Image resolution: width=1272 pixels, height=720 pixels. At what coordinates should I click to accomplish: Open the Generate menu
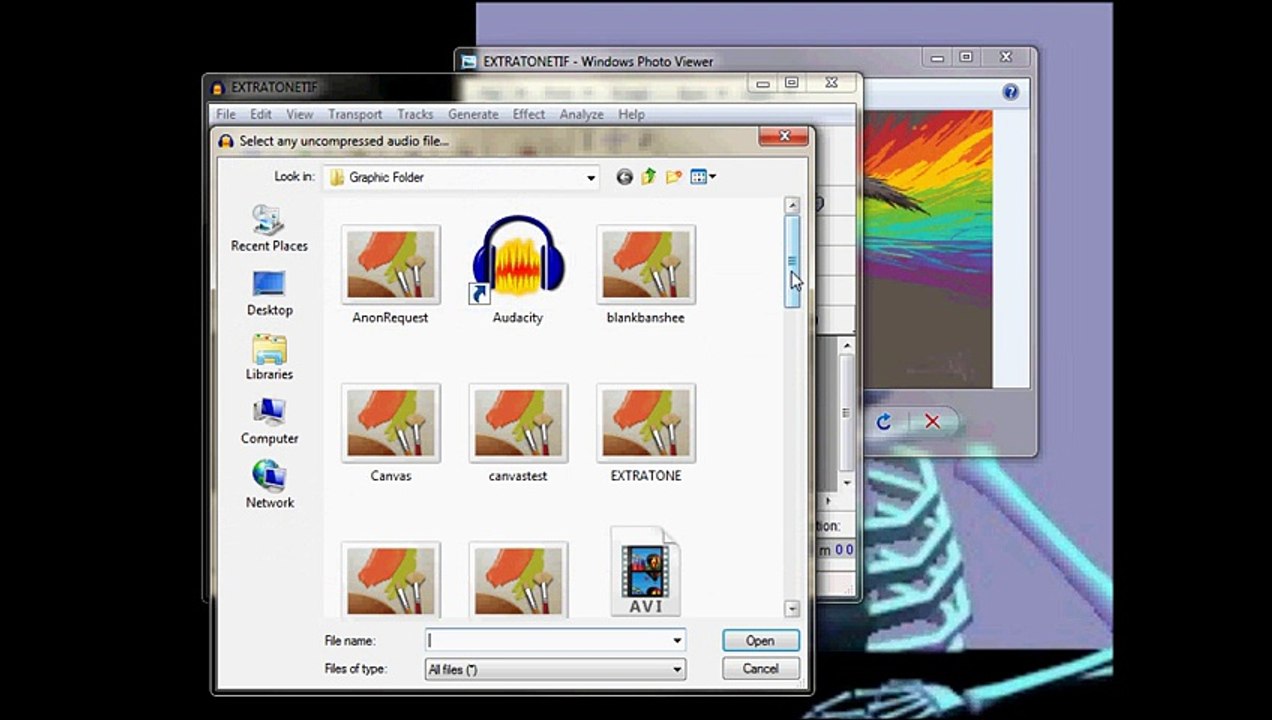click(x=472, y=114)
